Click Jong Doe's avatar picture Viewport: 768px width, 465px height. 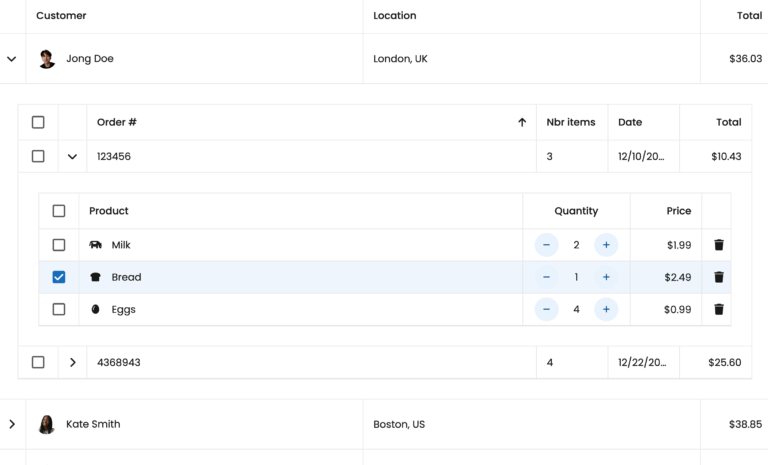[x=47, y=59]
